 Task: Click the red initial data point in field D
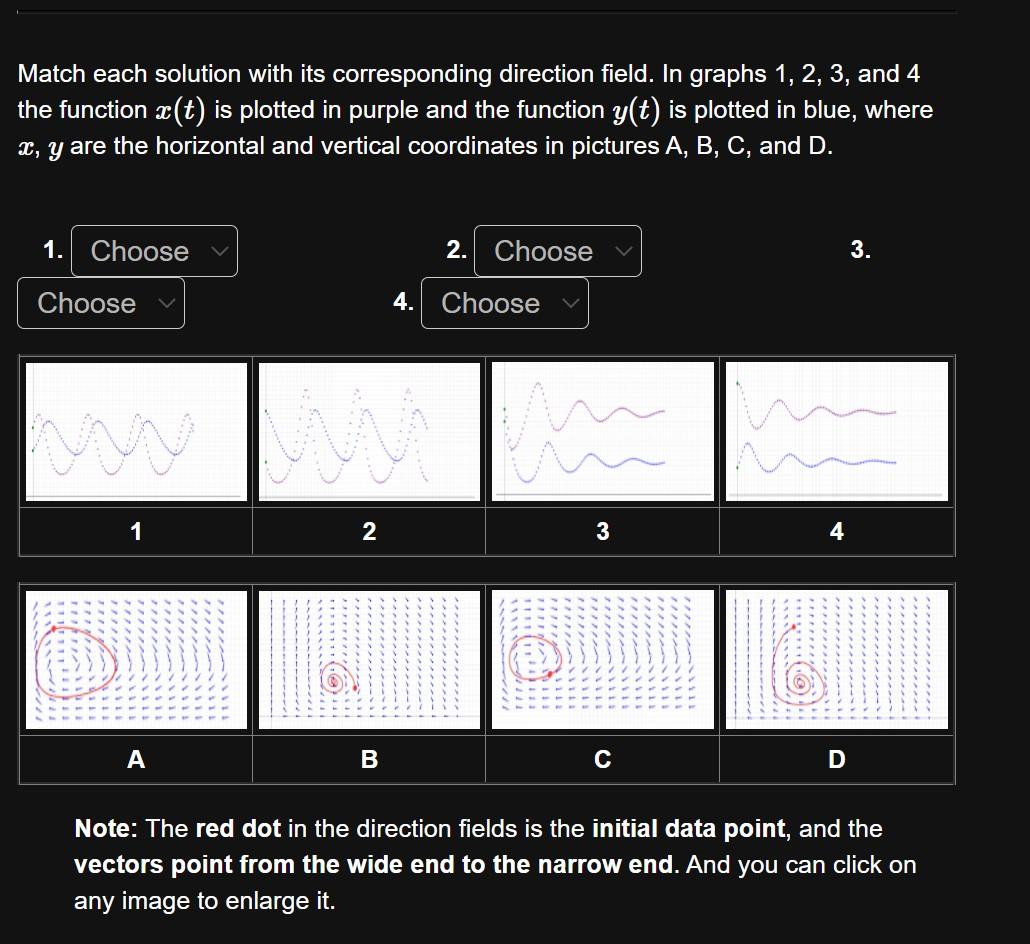[x=794, y=626]
